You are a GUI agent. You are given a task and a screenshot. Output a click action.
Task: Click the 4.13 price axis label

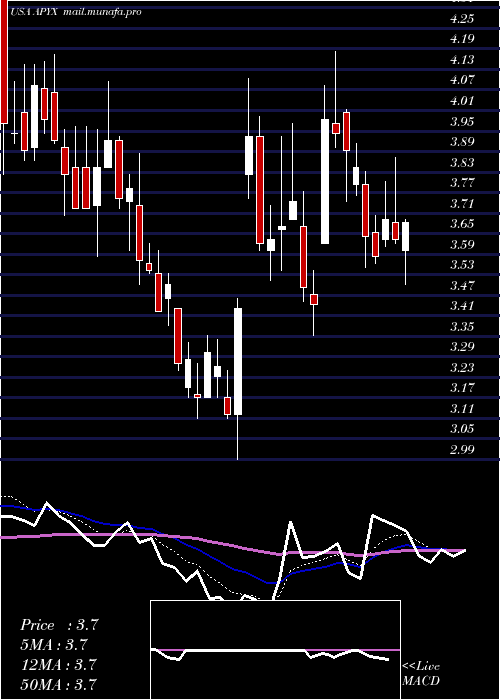(x=462, y=59)
